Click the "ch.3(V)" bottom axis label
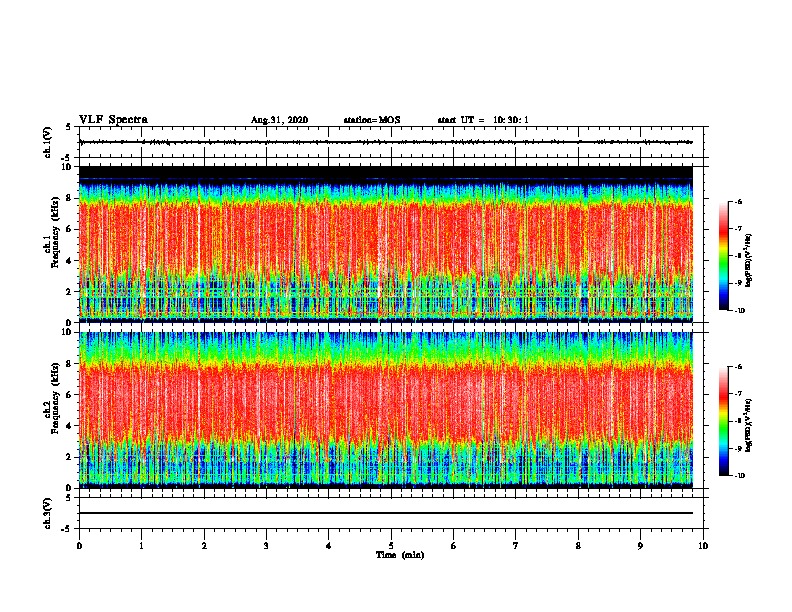 (48, 513)
